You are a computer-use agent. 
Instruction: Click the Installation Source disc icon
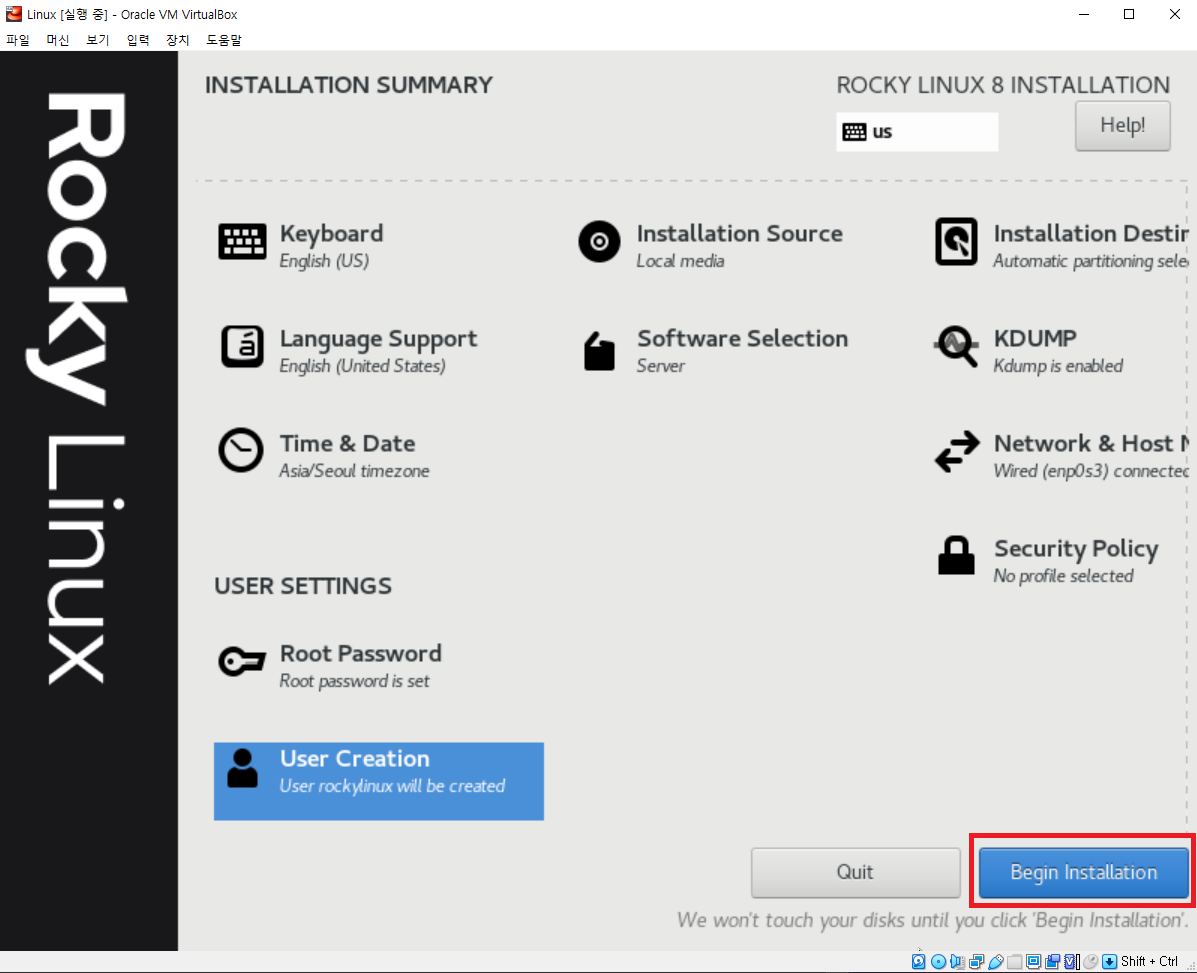[x=599, y=242]
